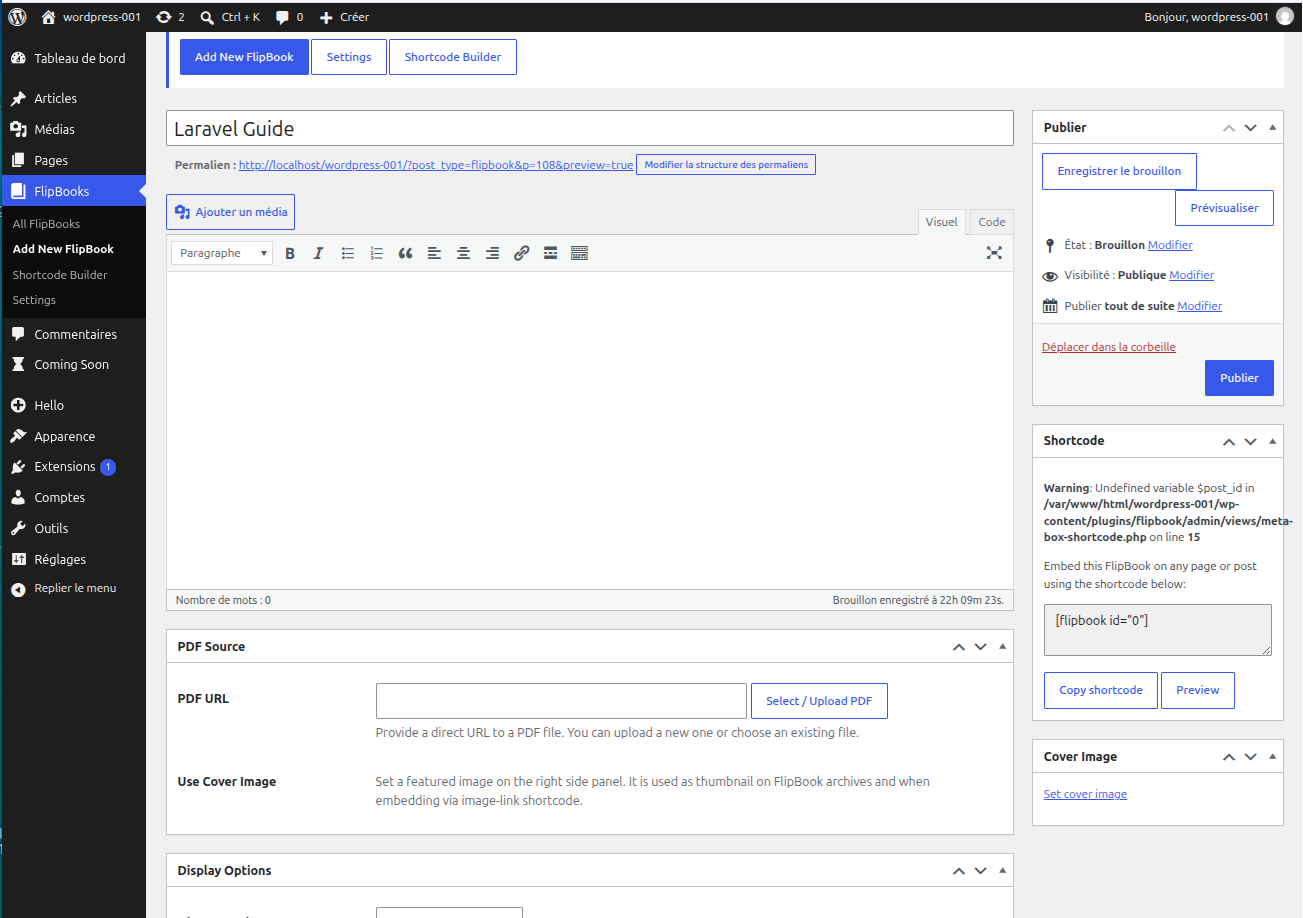Collapse the PDF Source panel toggle
The image size is (1303, 918).
click(1002, 646)
